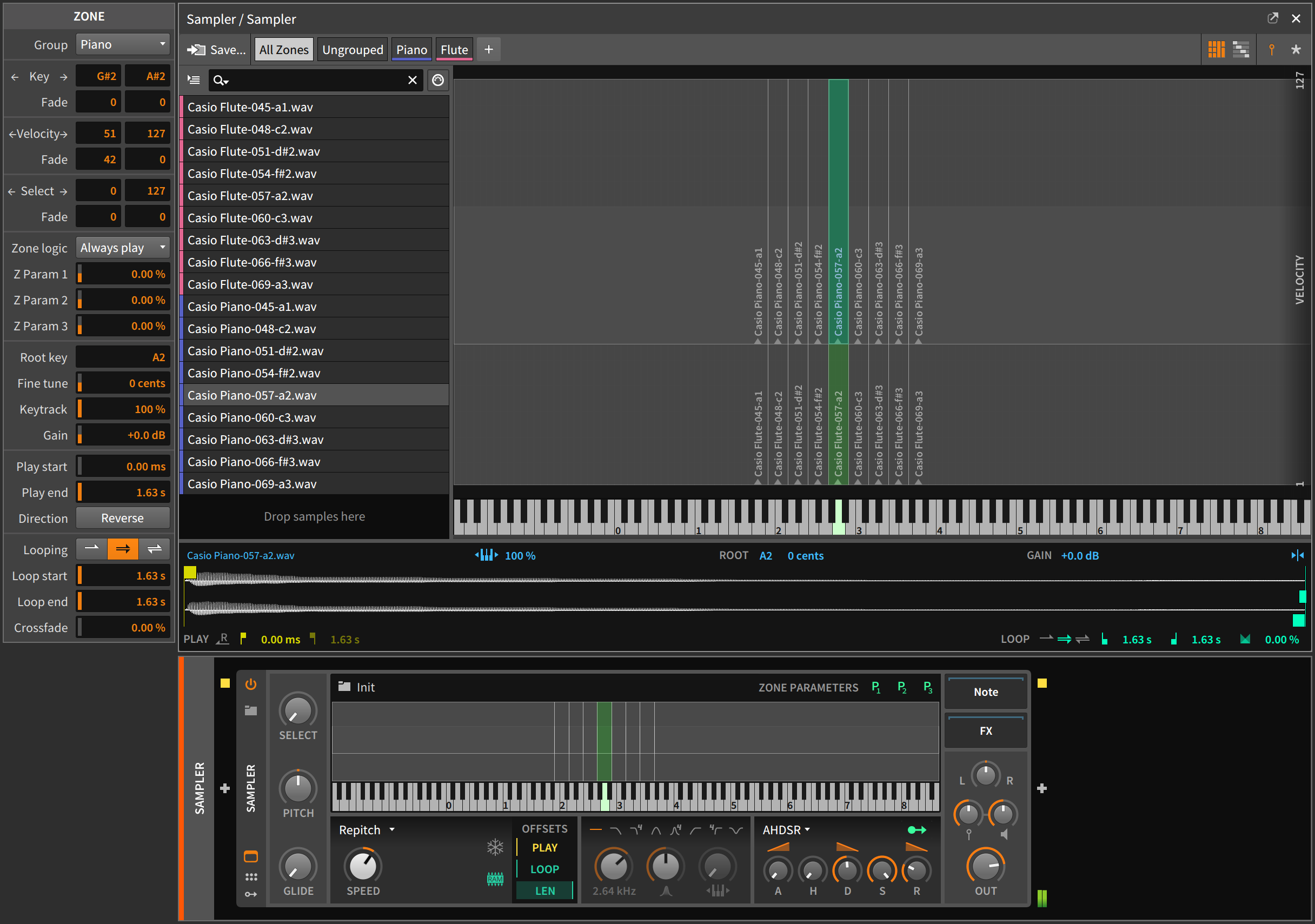Screen dimensions: 1315x924
Task: Toggle PLAY offsets option
Action: 544,848
